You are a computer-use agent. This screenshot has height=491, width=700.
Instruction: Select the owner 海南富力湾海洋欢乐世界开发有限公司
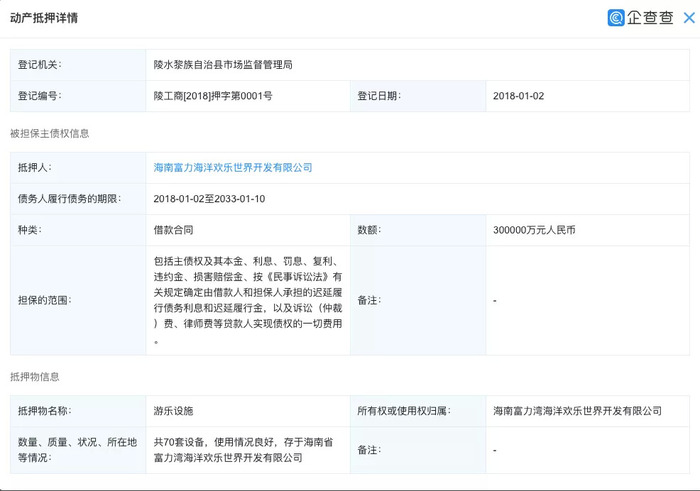click(x=577, y=411)
